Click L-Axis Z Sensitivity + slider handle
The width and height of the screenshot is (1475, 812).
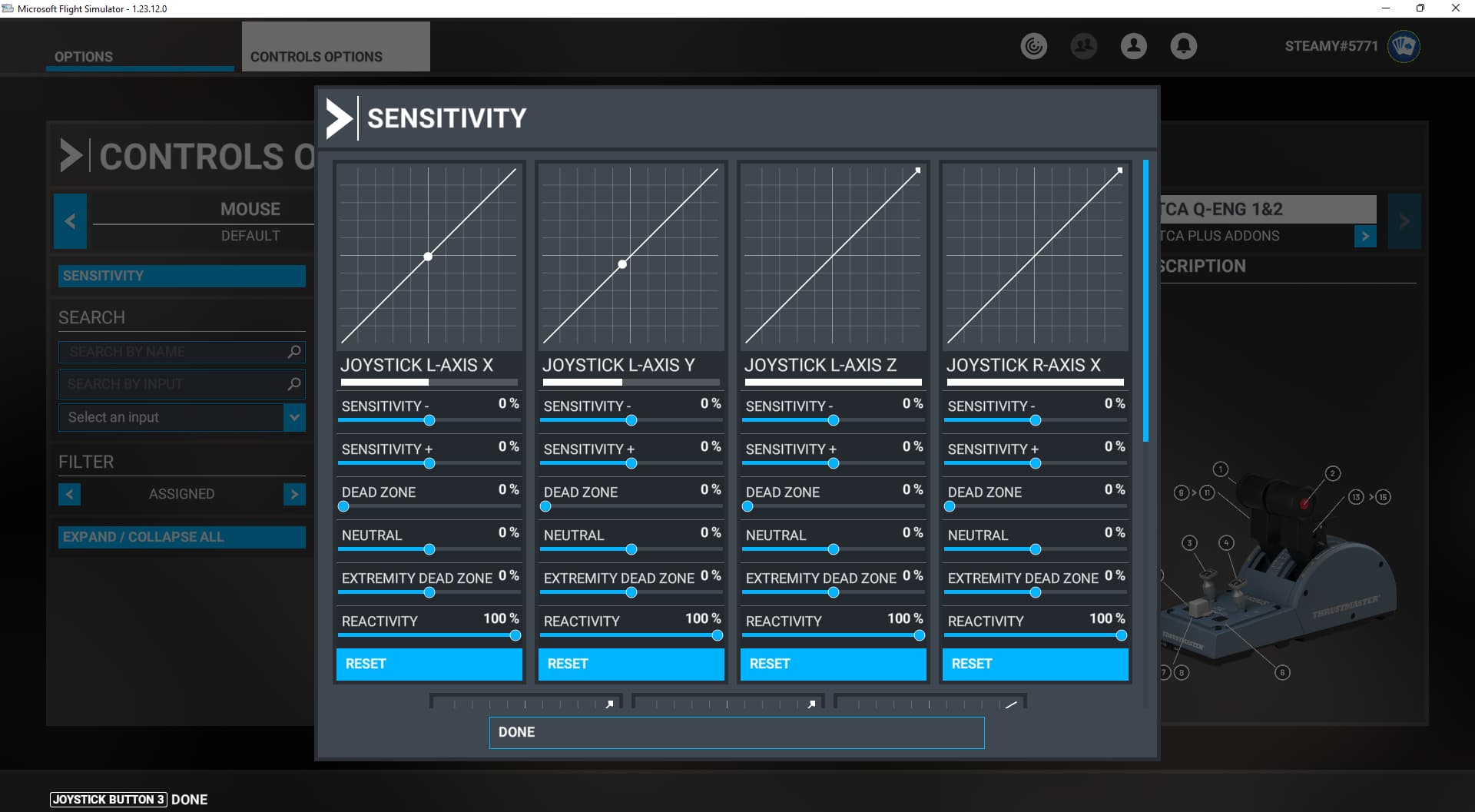(x=834, y=463)
